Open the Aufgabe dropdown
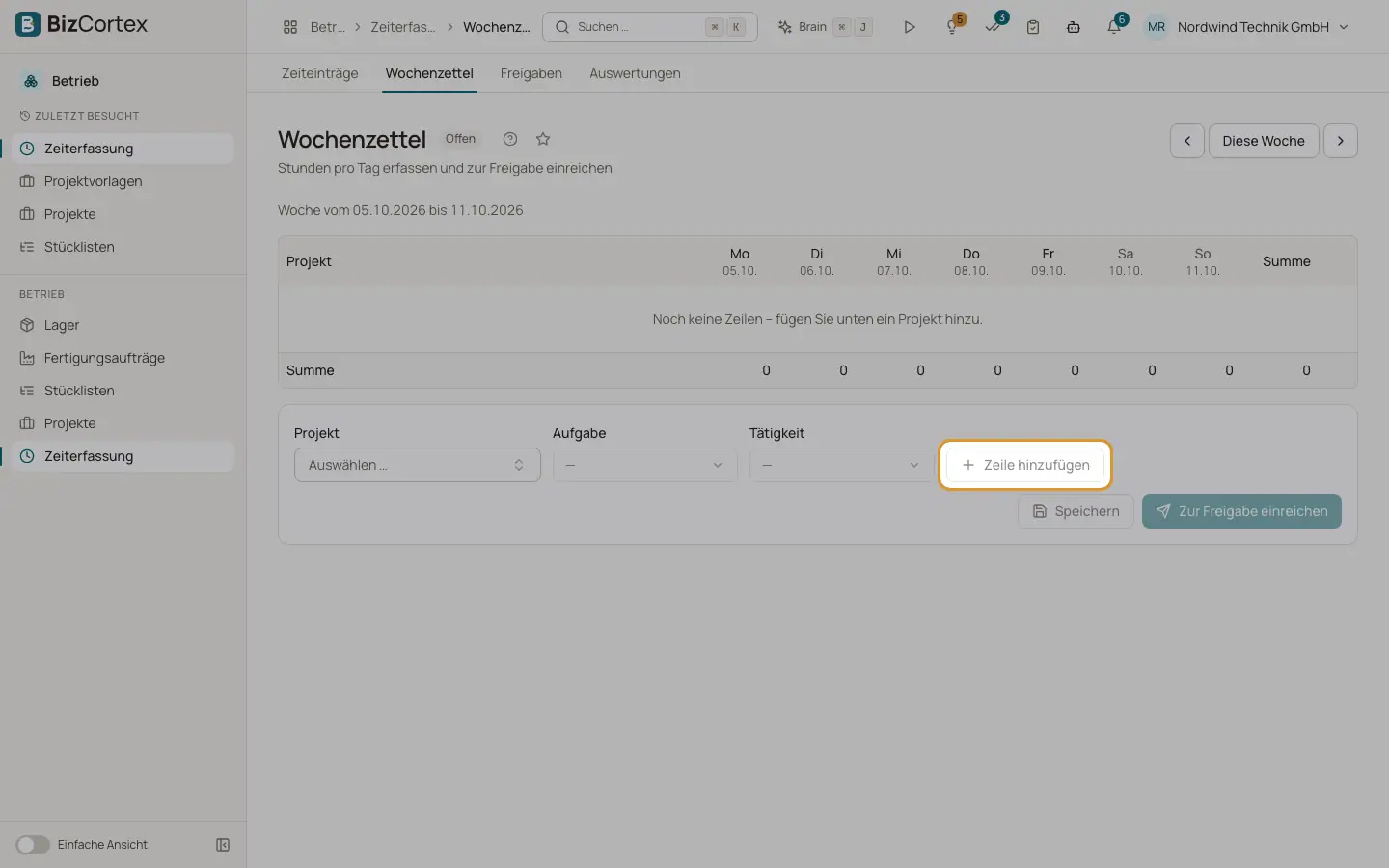Screen dimensions: 1389x868 click(645, 465)
